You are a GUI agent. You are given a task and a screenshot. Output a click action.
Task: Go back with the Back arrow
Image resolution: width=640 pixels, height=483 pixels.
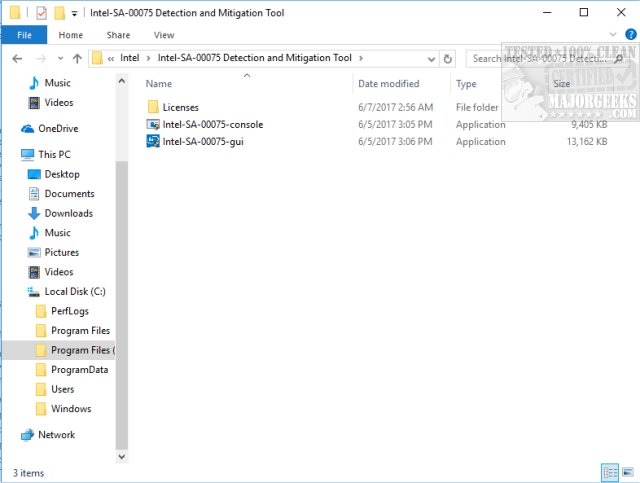coord(17,59)
